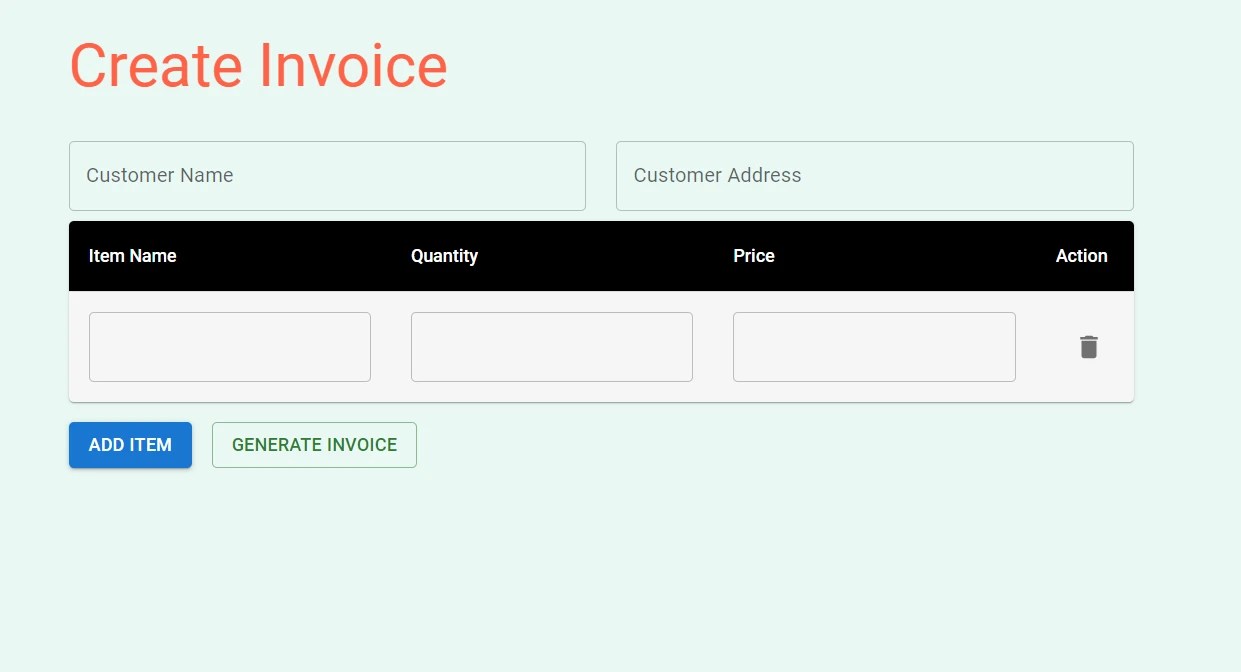Click the Price column header

click(754, 256)
